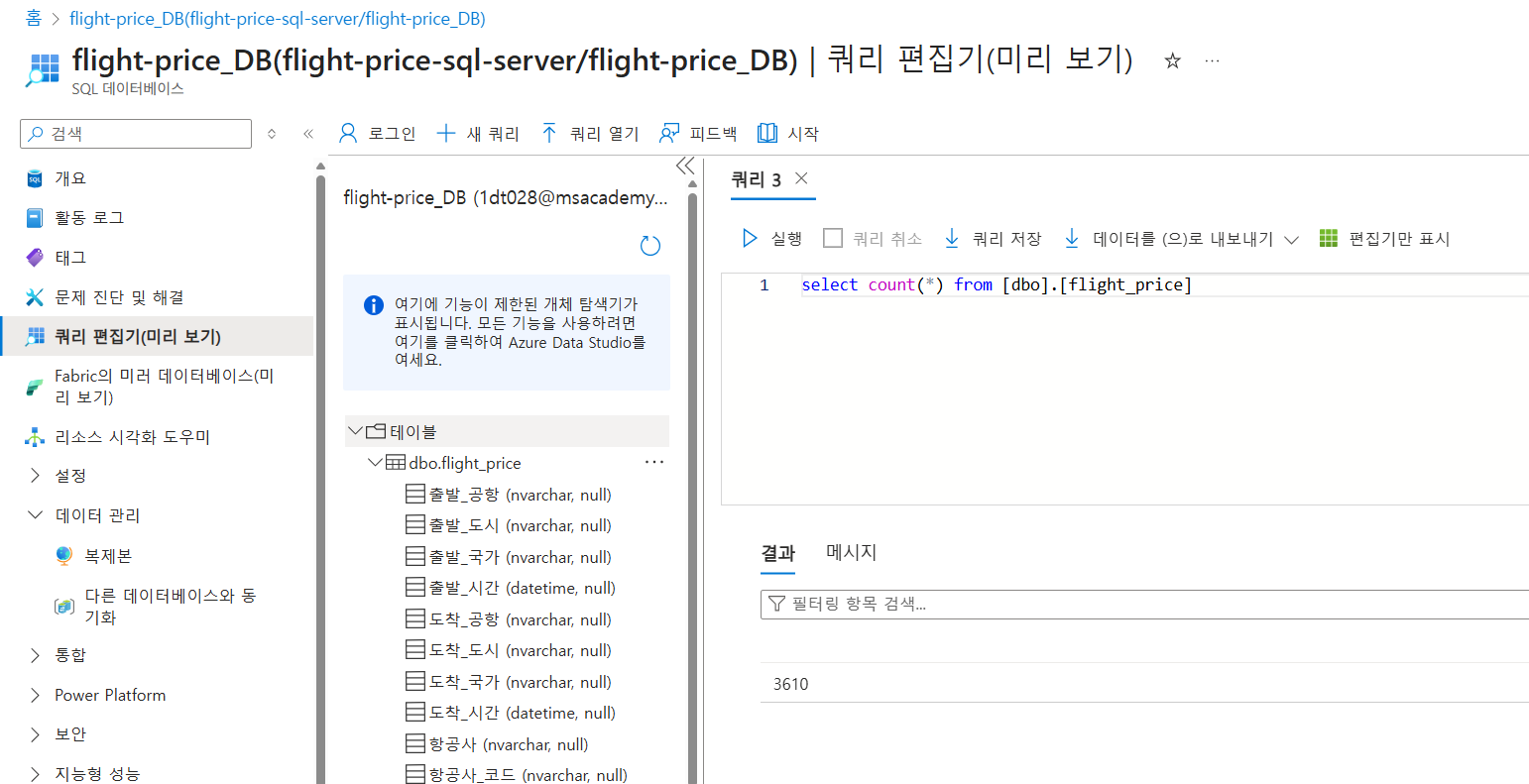
Task: Click 쿼리 저장 to save query
Action: 993,239
